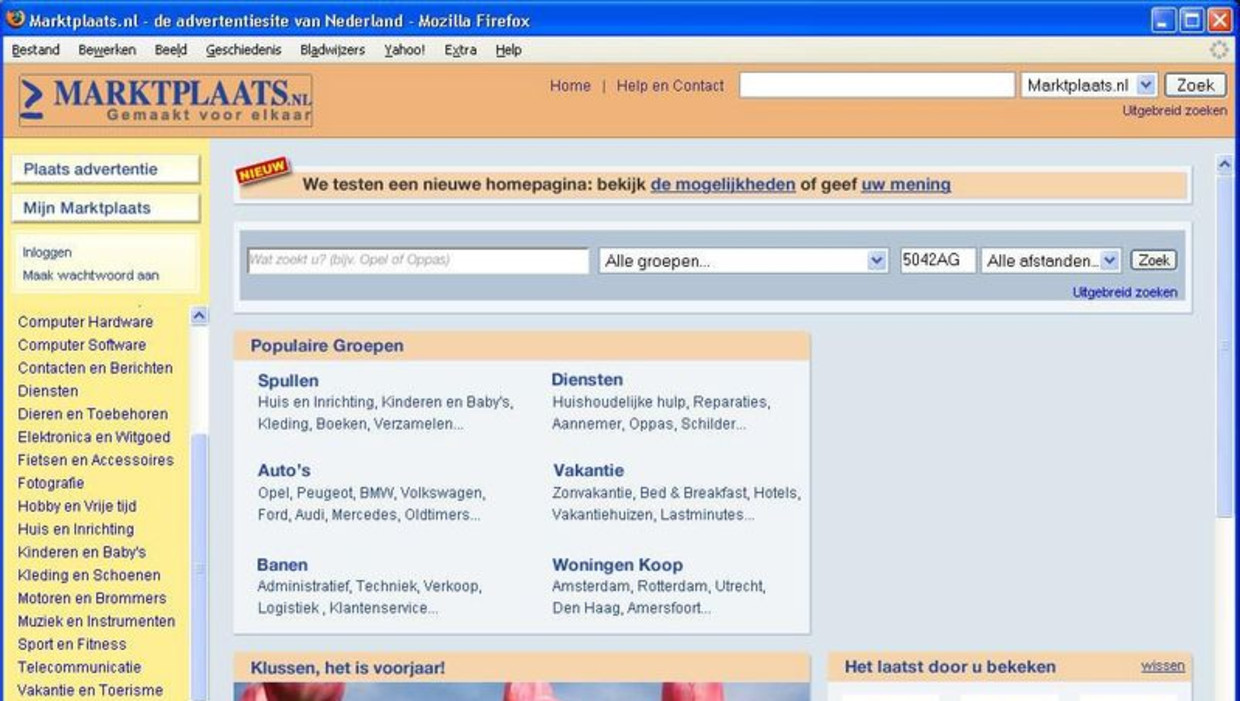Screen dimensions: 1240x701
Task: Select Fietsen en Accessoires category
Action: [95, 460]
